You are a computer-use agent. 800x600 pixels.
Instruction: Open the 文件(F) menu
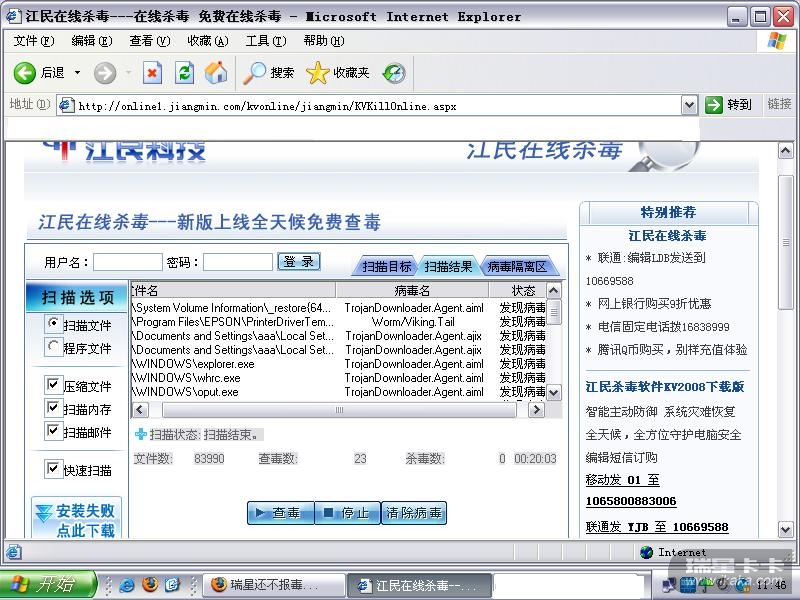34,41
